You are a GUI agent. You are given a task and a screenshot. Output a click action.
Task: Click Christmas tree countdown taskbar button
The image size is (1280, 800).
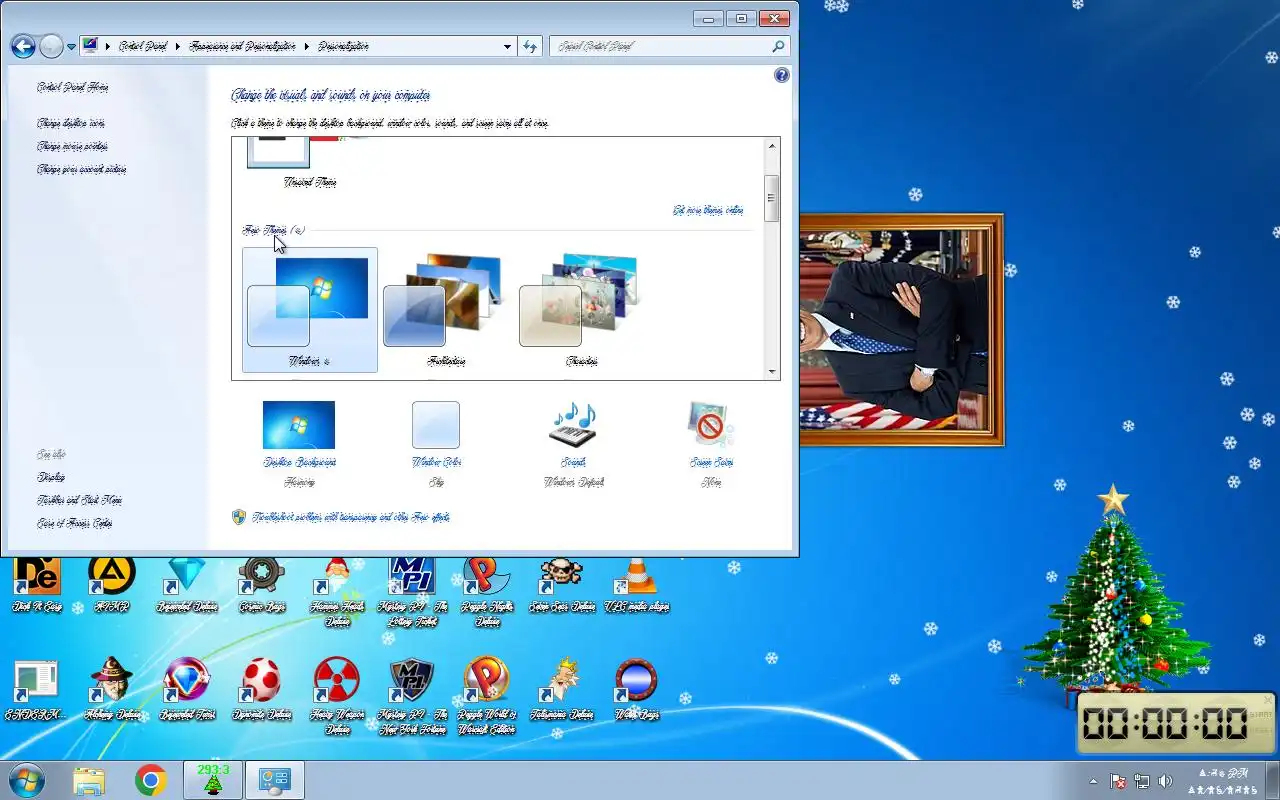[213, 780]
